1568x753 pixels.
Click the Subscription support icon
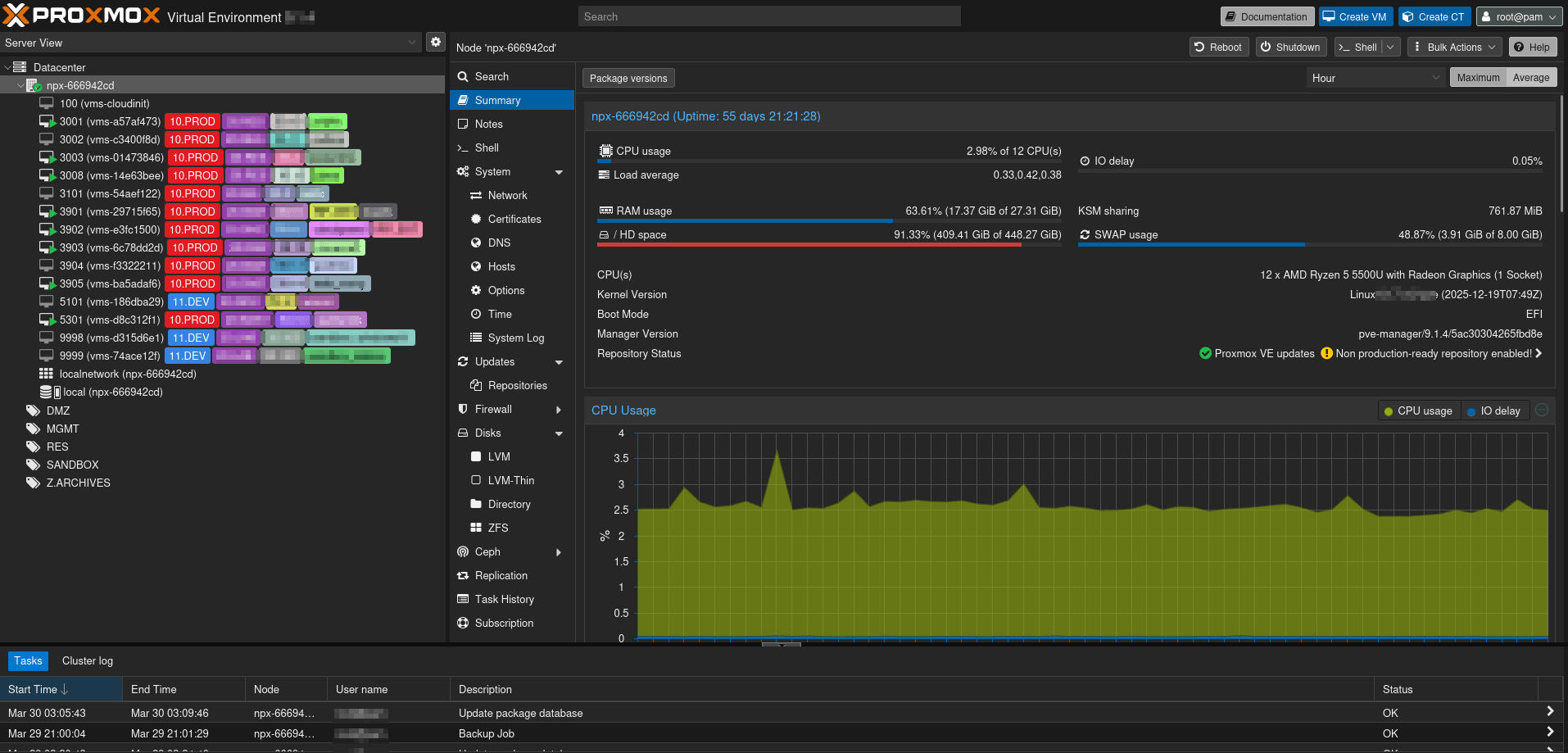(463, 623)
